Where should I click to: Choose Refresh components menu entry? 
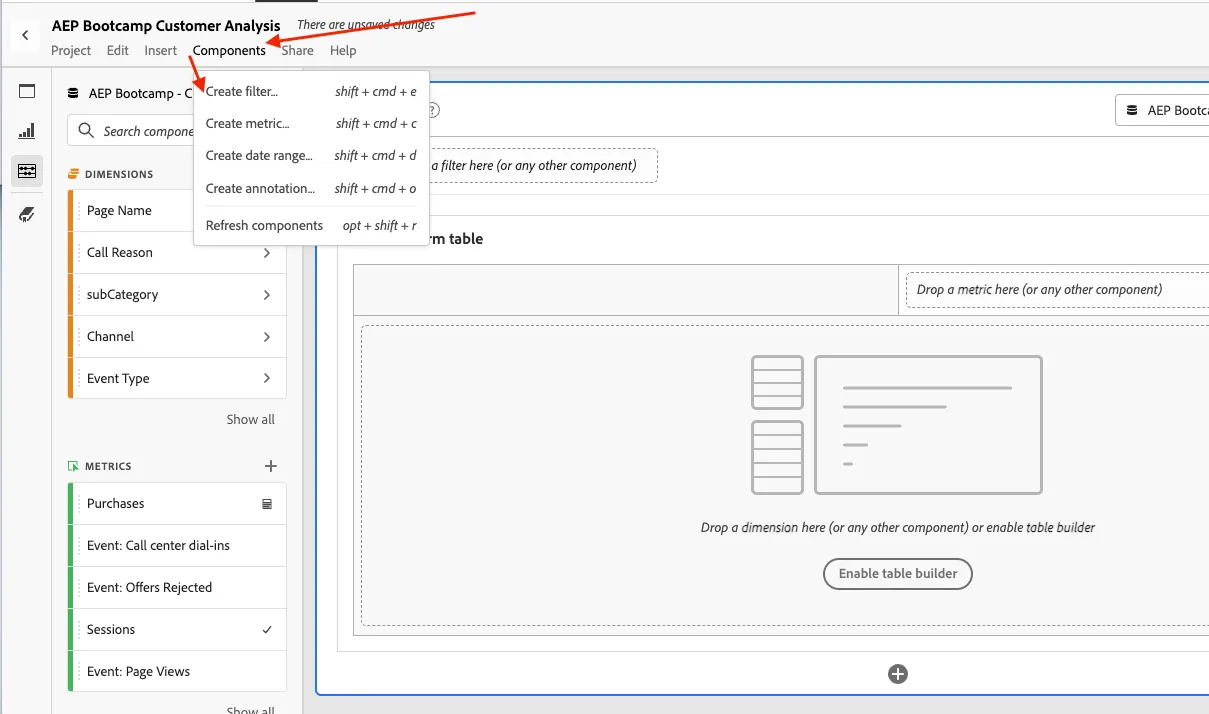[311, 226]
